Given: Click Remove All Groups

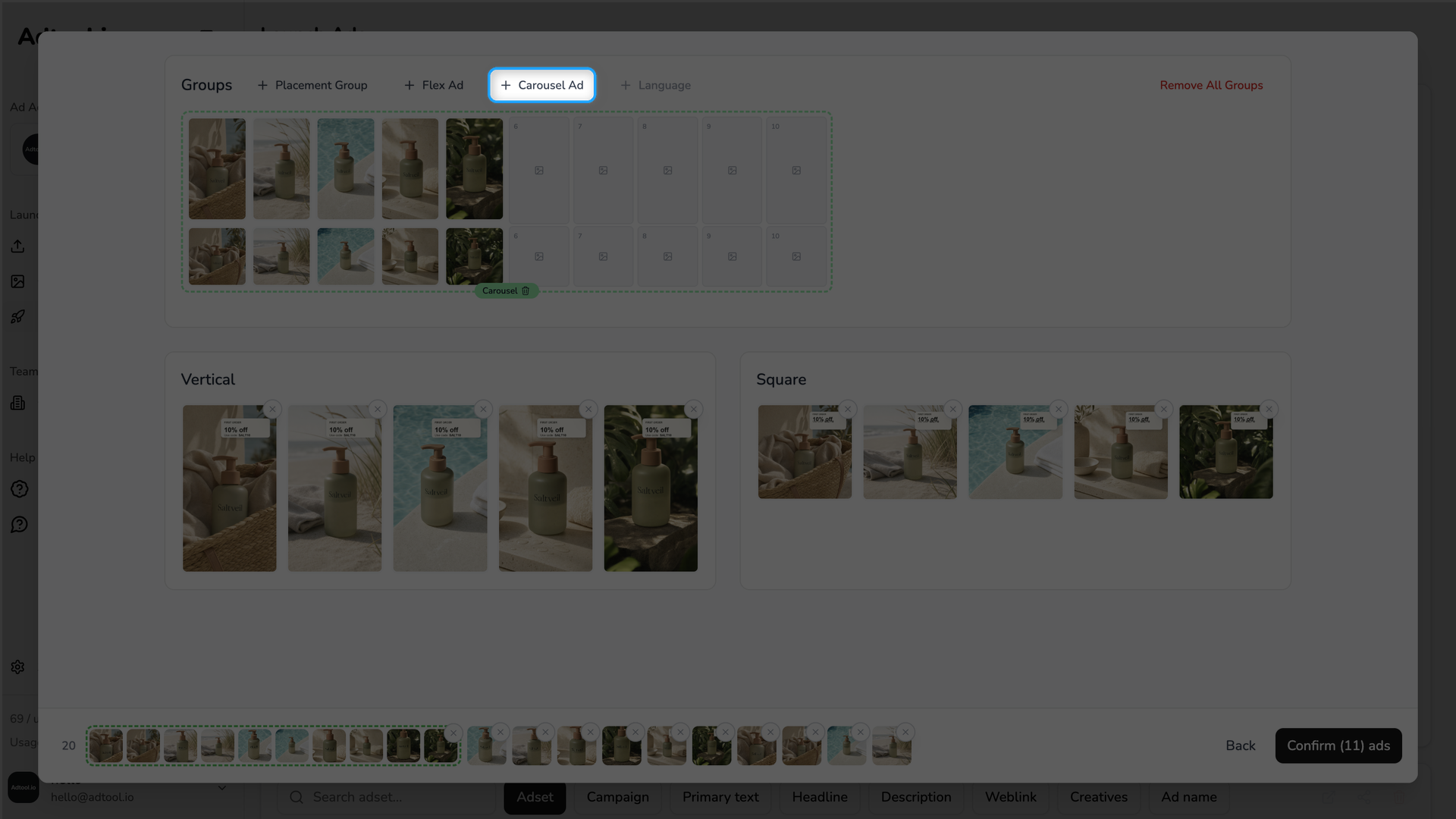Looking at the screenshot, I should (x=1211, y=85).
